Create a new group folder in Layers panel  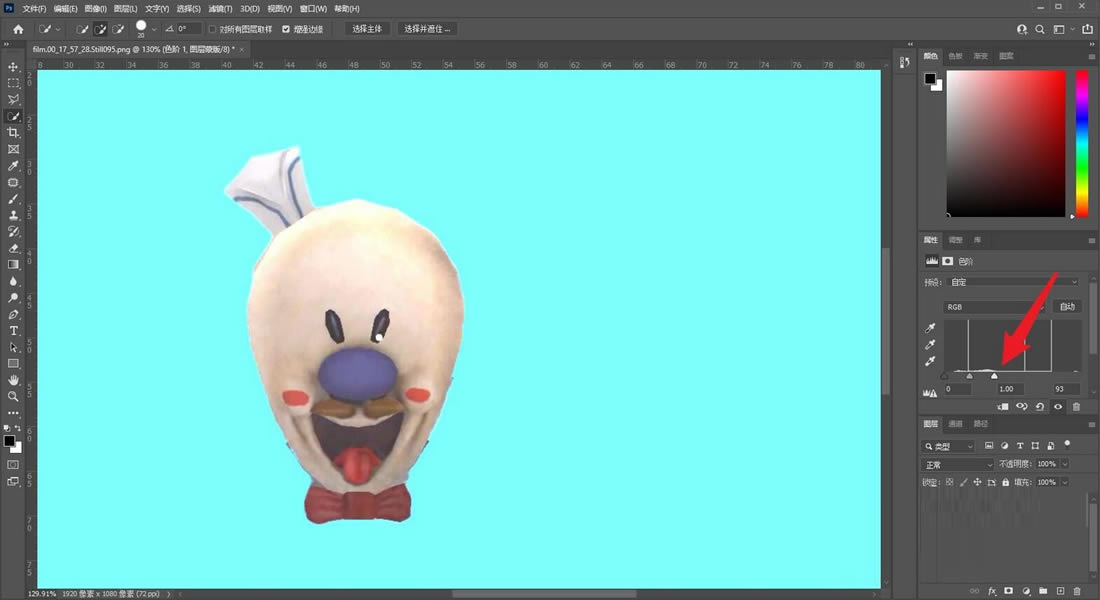coord(1043,592)
